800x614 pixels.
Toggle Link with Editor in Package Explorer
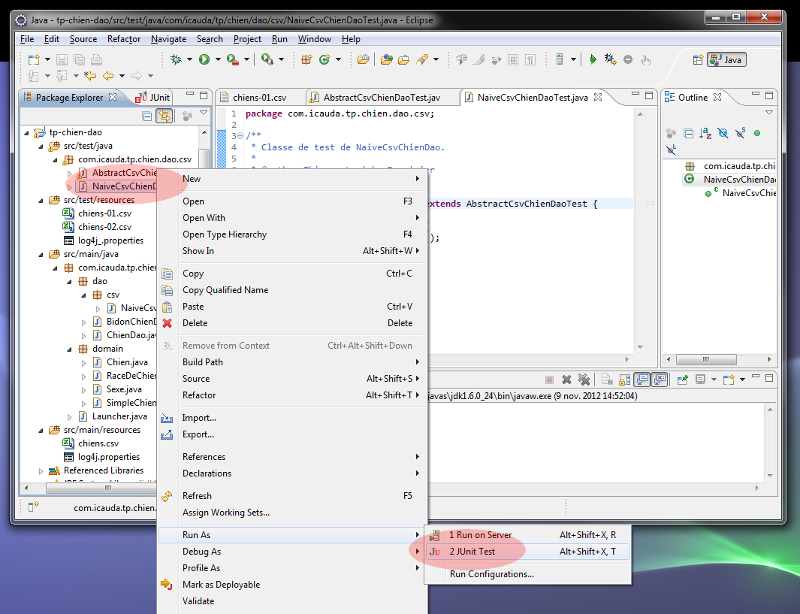(x=165, y=117)
